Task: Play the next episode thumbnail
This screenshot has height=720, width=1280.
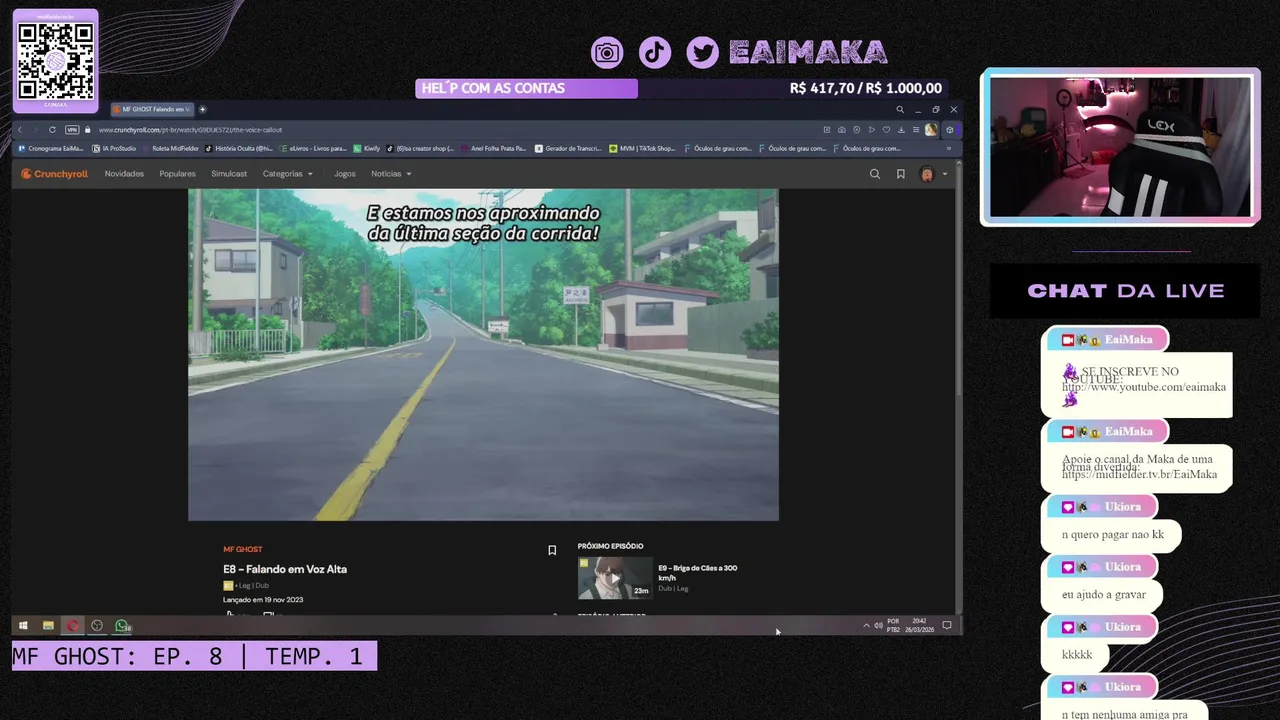Action: (614, 578)
